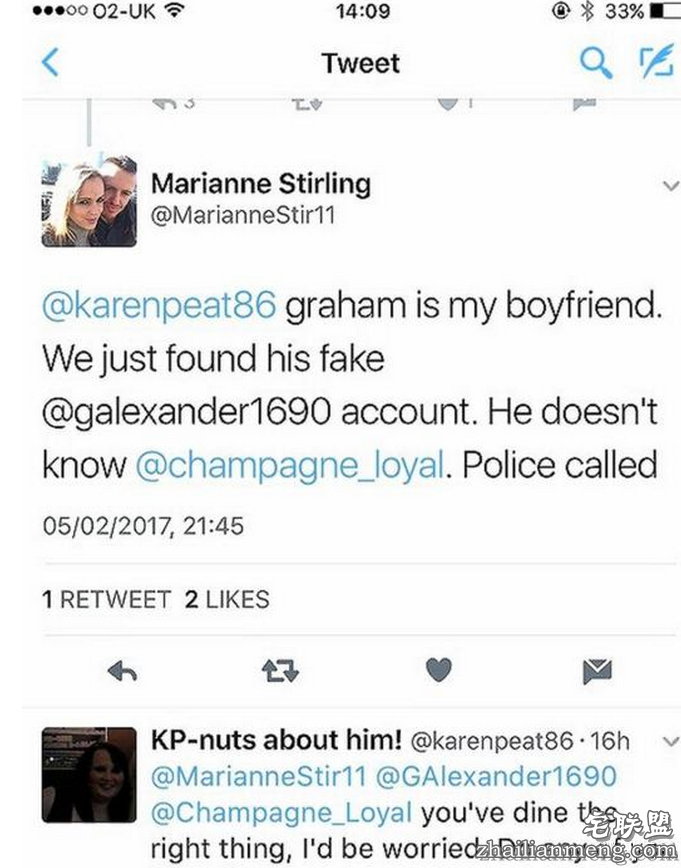Viewport: 681px width, 868px height.
Task: Retweet Marianne Stirling's tweet
Action: 280,671
